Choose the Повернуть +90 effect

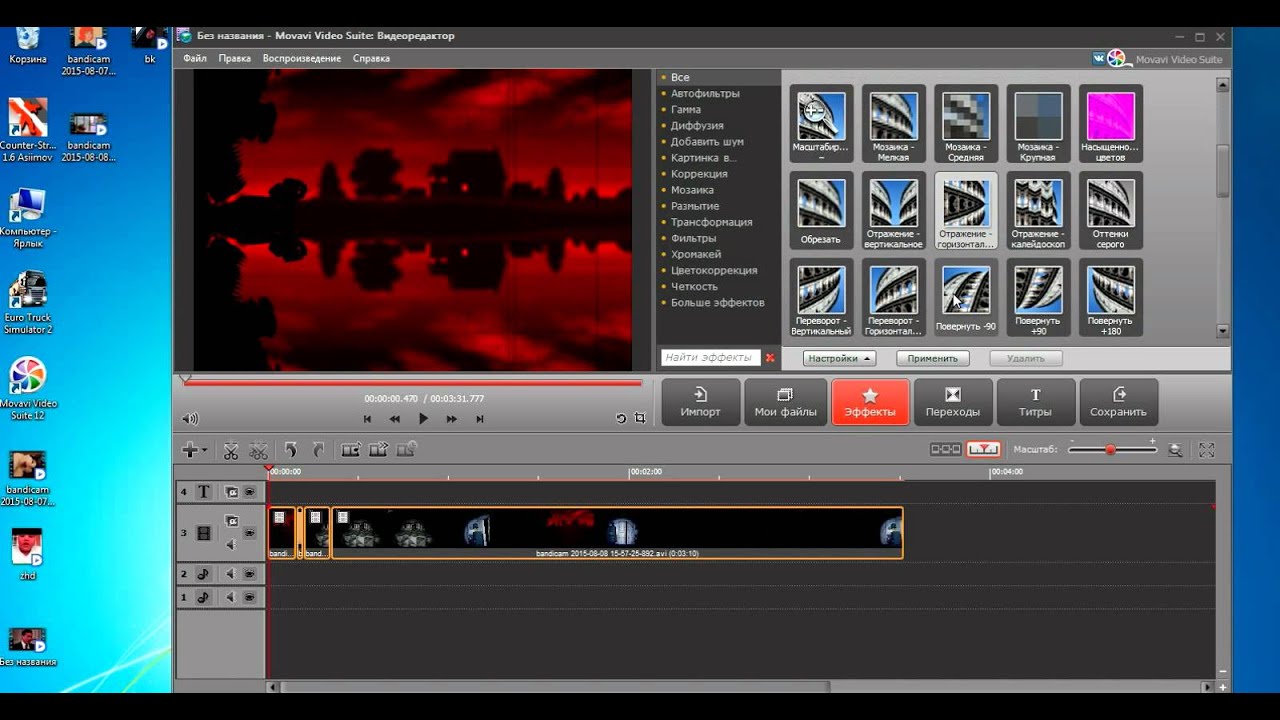coord(1038,298)
